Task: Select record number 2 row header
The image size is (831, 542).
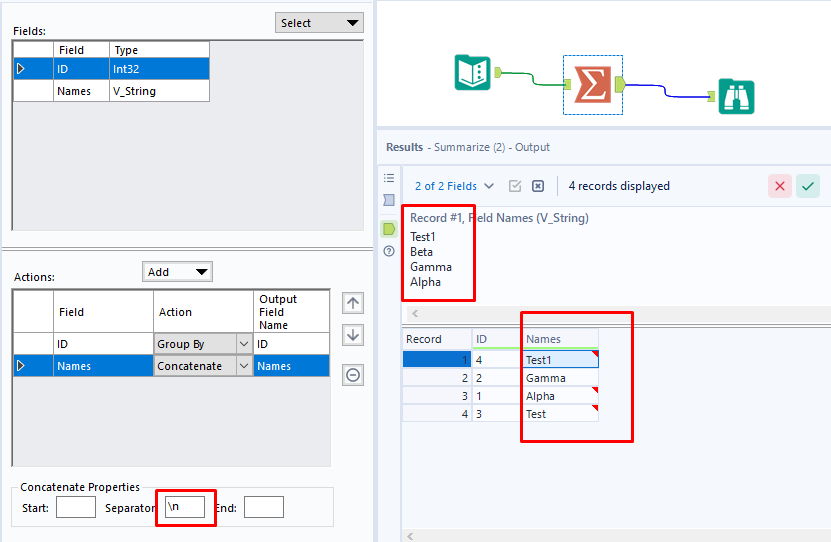Action: pos(437,378)
